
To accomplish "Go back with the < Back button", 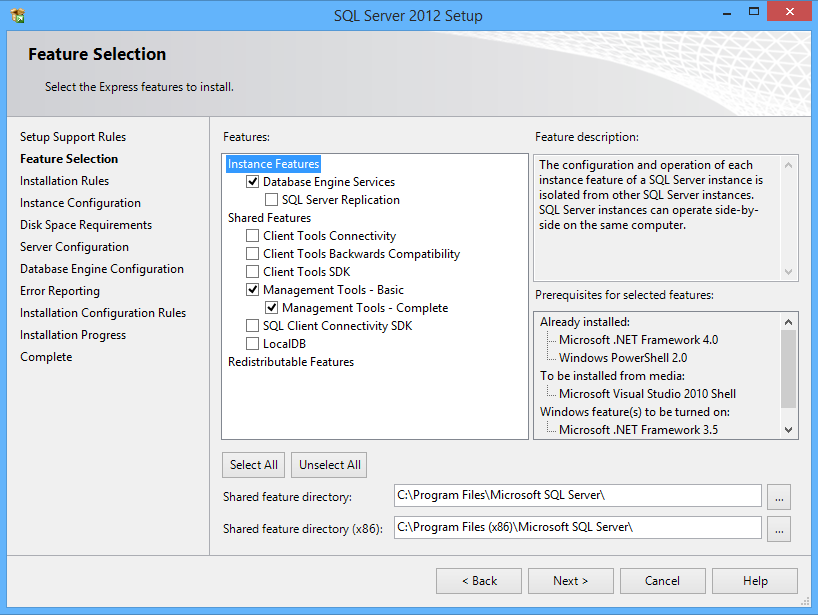I will [479, 581].
